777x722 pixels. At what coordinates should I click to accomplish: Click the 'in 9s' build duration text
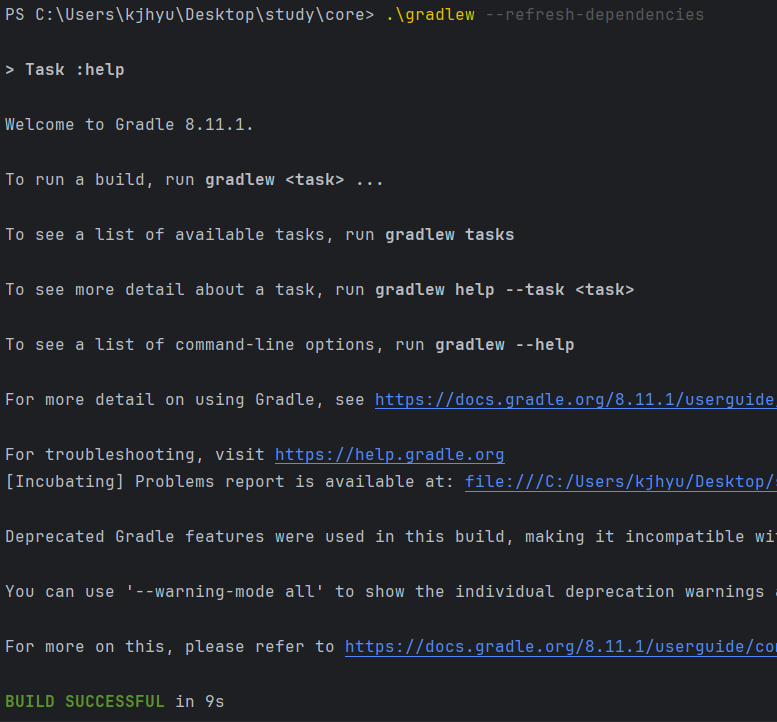(200, 702)
